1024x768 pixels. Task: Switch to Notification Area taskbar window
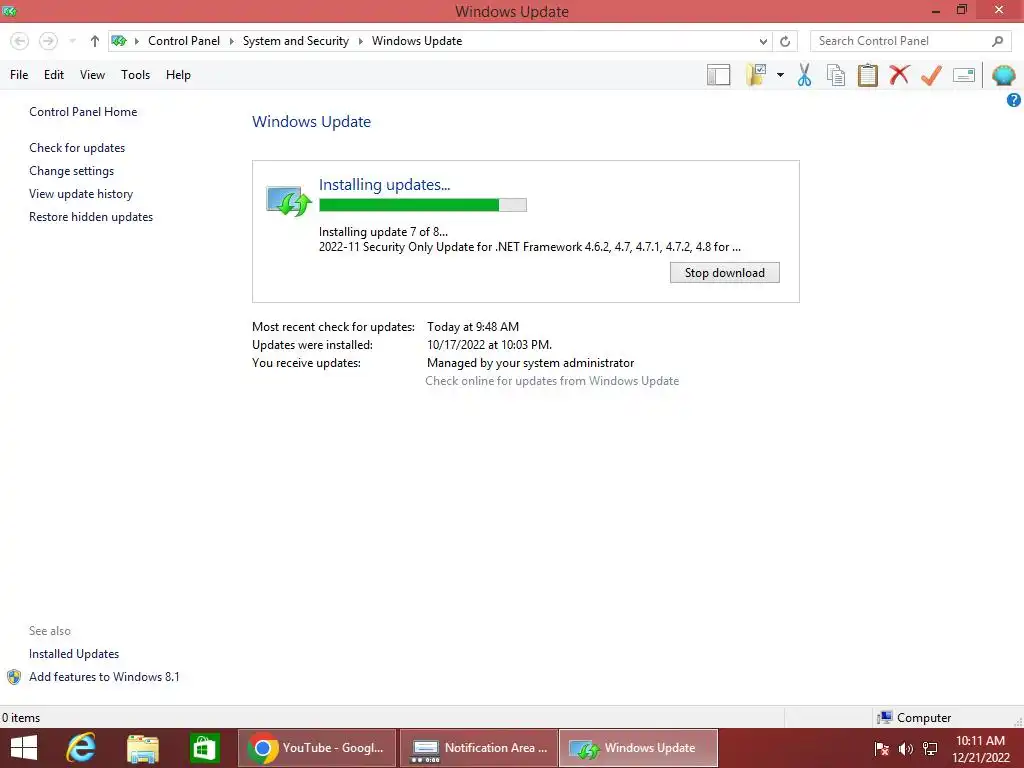pos(479,748)
